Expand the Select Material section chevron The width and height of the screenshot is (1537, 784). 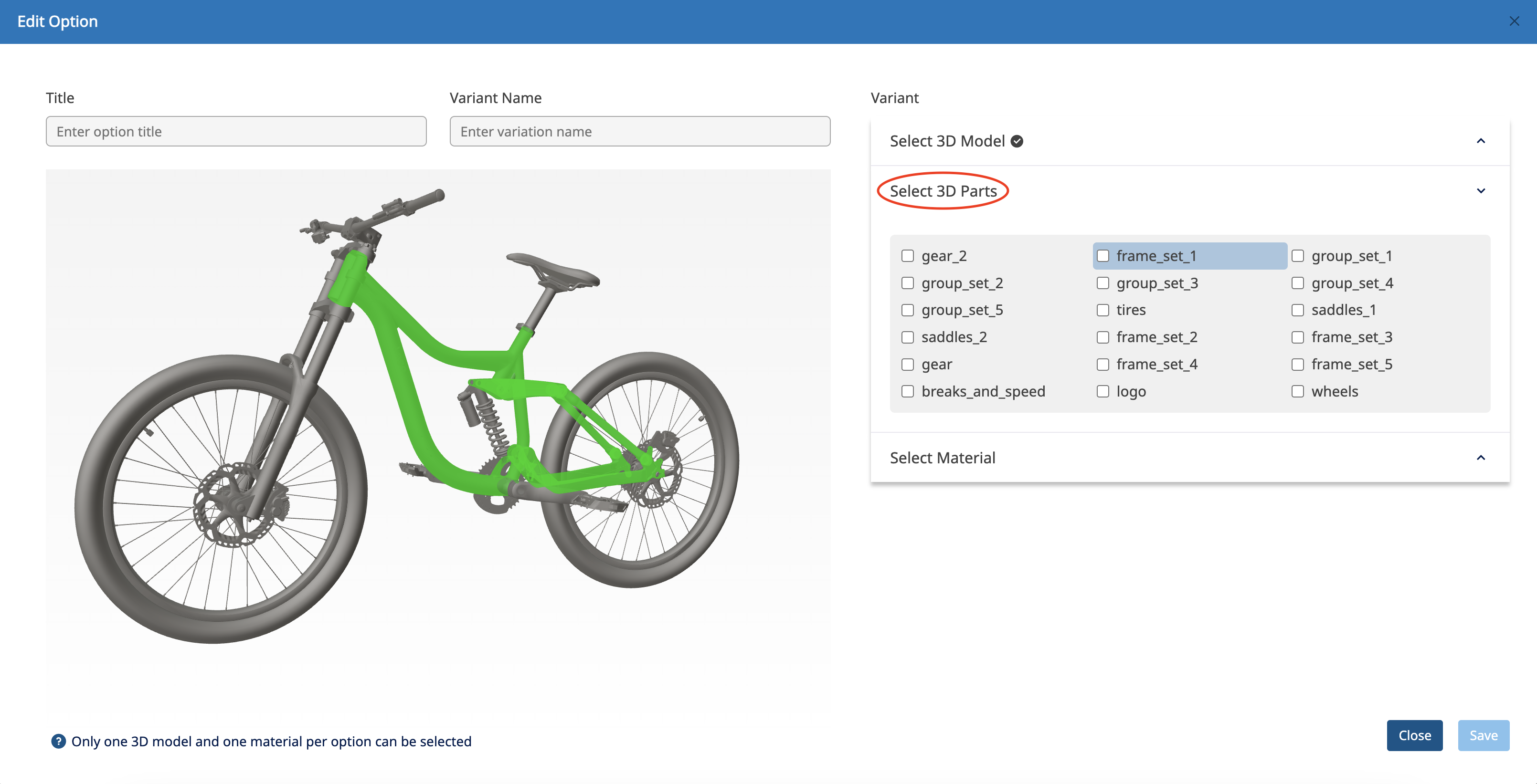(1480, 458)
